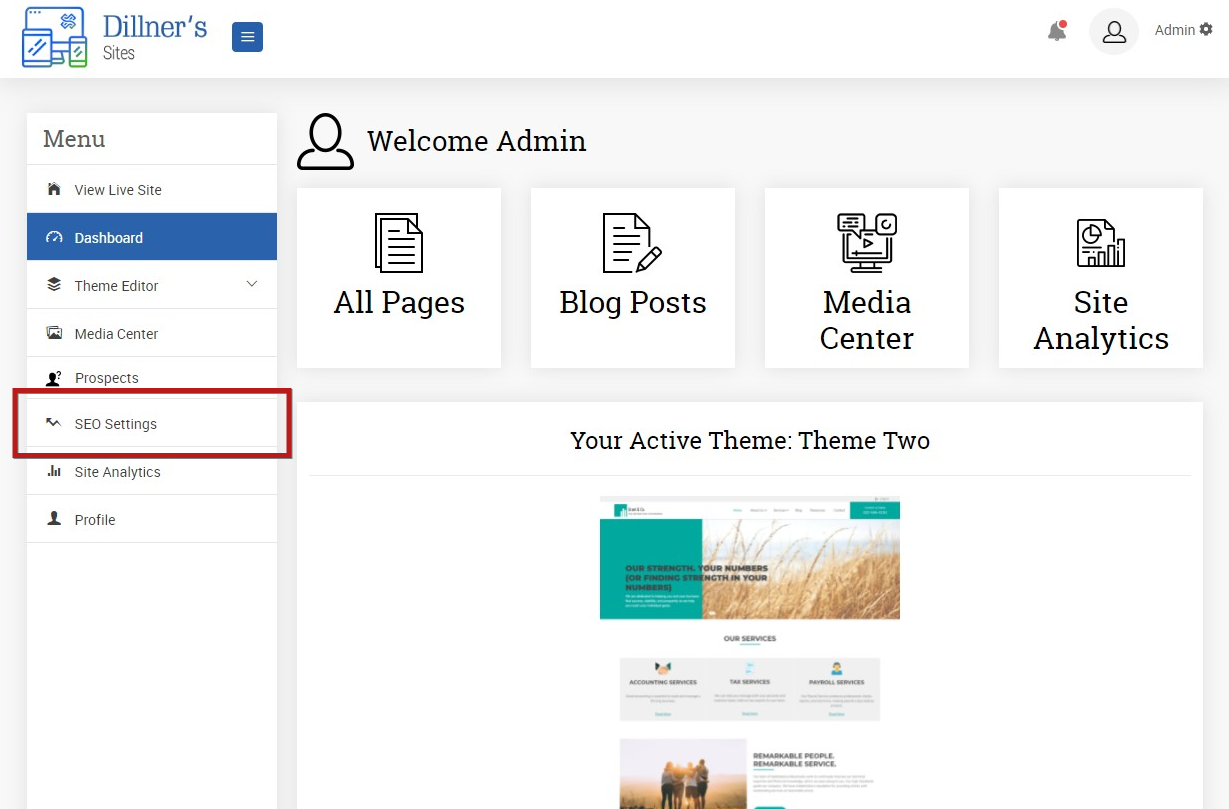Click the Menu heading in sidebar
The height and width of the screenshot is (809, 1229).
point(74,139)
